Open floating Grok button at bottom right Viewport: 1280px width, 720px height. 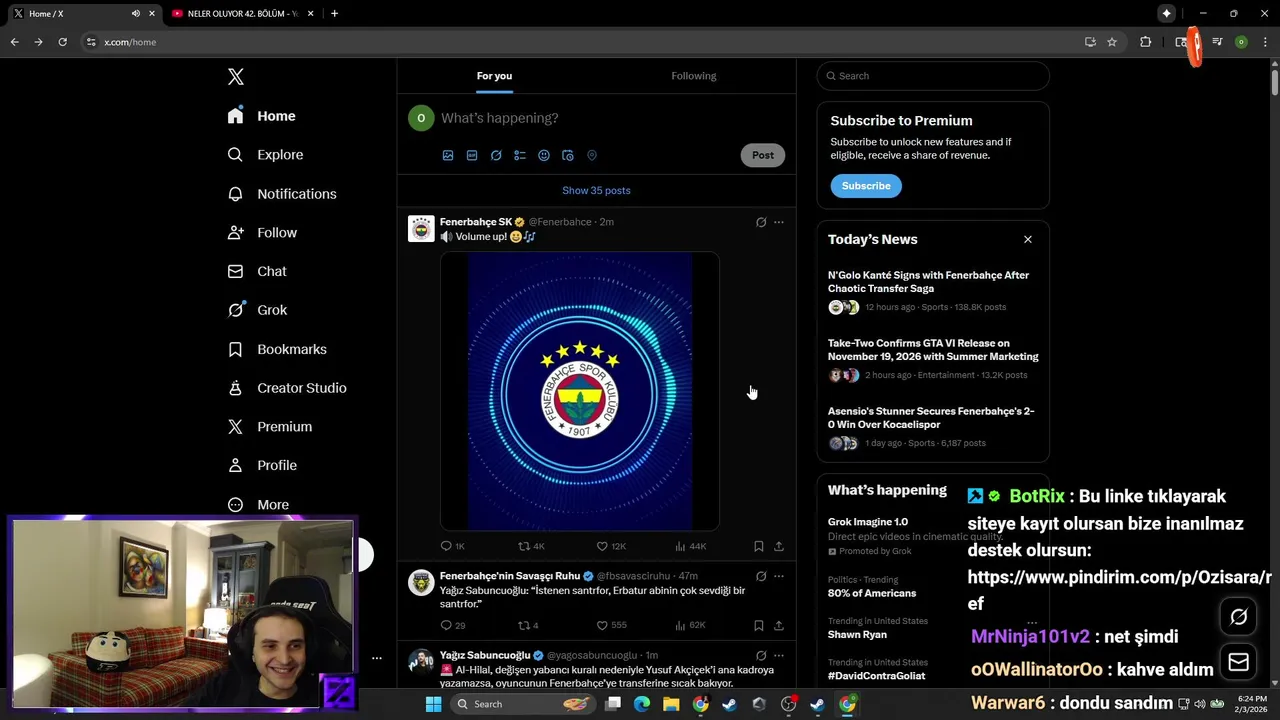[x=1238, y=617]
